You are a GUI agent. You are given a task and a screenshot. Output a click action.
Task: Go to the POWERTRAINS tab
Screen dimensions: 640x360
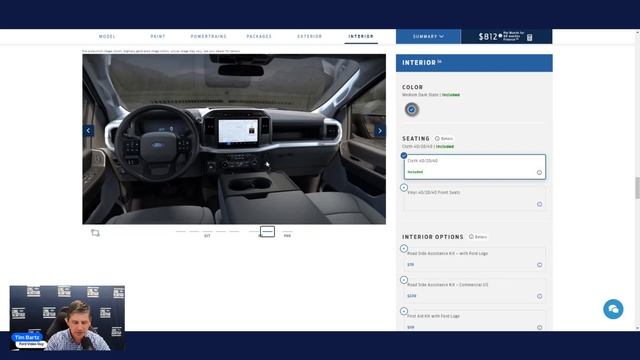click(x=208, y=36)
